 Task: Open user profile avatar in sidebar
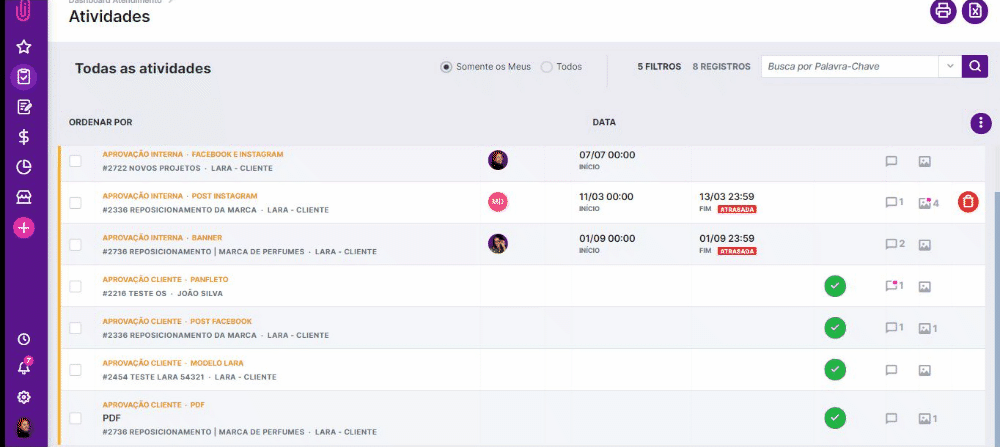click(x=24, y=427)
